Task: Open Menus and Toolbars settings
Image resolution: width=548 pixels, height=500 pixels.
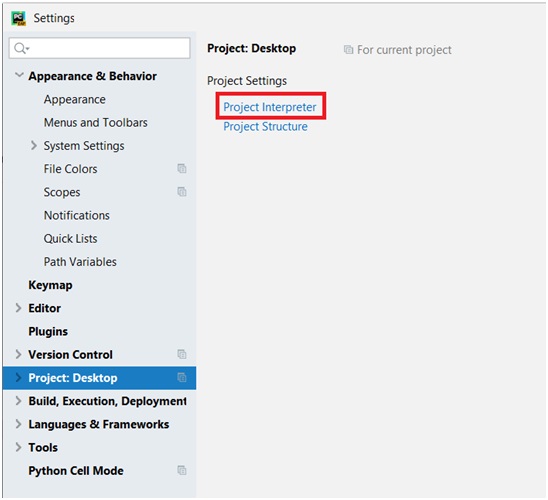Action: [x=96, y=123]
